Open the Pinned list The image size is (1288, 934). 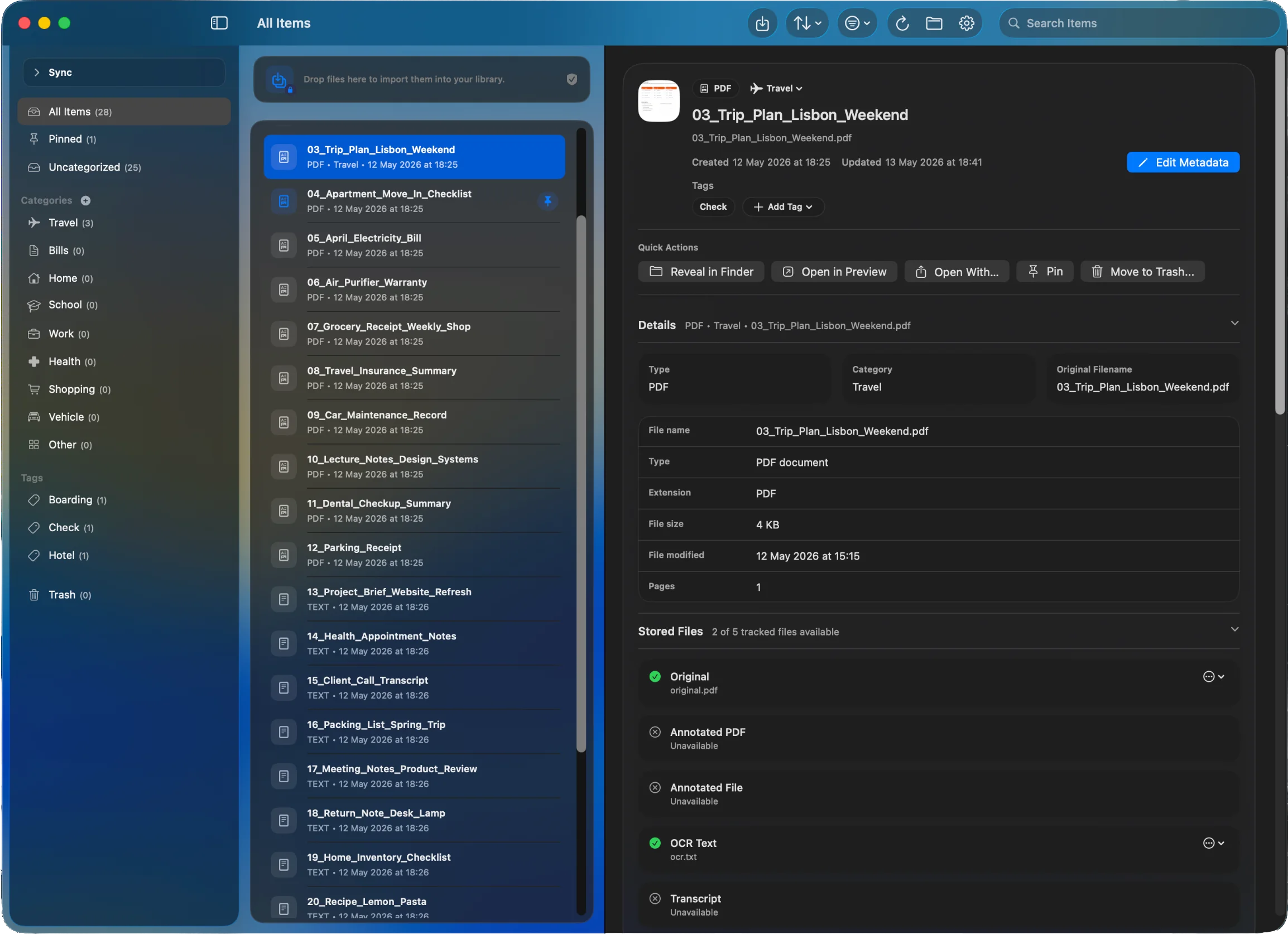(x=124, y=139)
